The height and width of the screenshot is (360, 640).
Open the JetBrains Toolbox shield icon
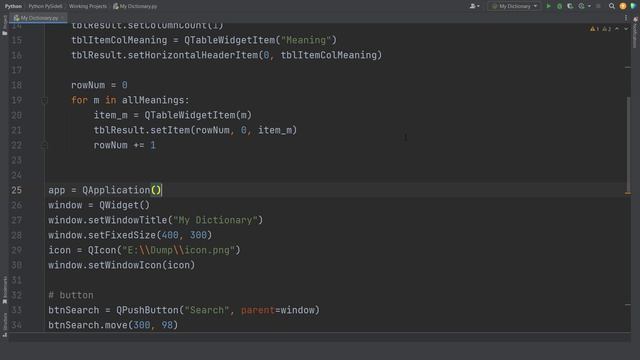pyautogui.click(x=633, y=6)
